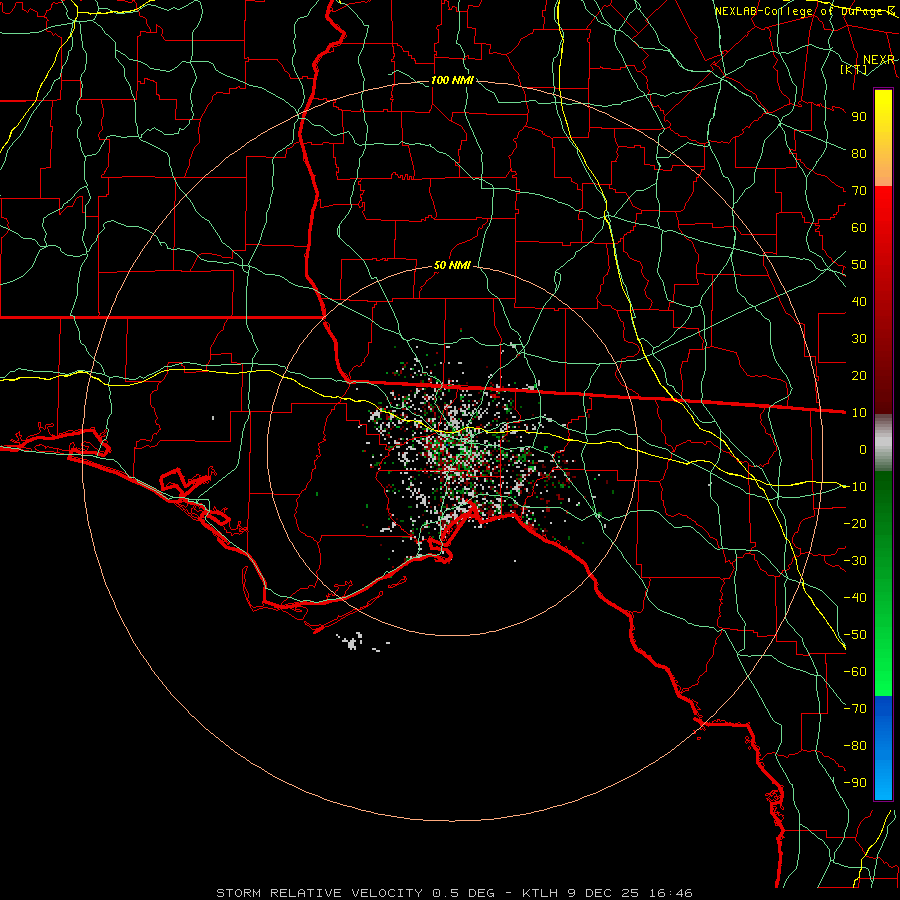Click the "9 DEC 25" date in caption
The width and height of the screenshot is (900, 900).
pyautogui.click(x=604, y=893)
